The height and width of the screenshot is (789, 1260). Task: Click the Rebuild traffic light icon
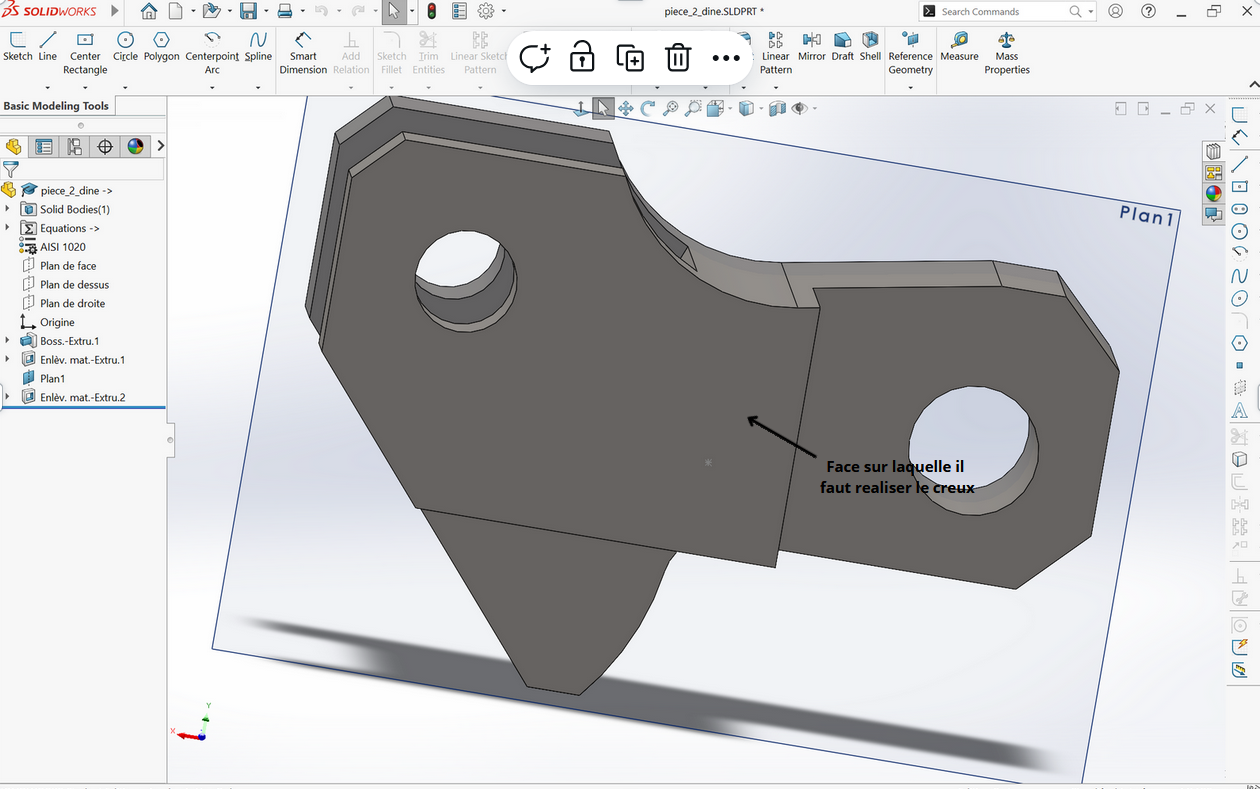pyautogui.click(x=432, y=11)
